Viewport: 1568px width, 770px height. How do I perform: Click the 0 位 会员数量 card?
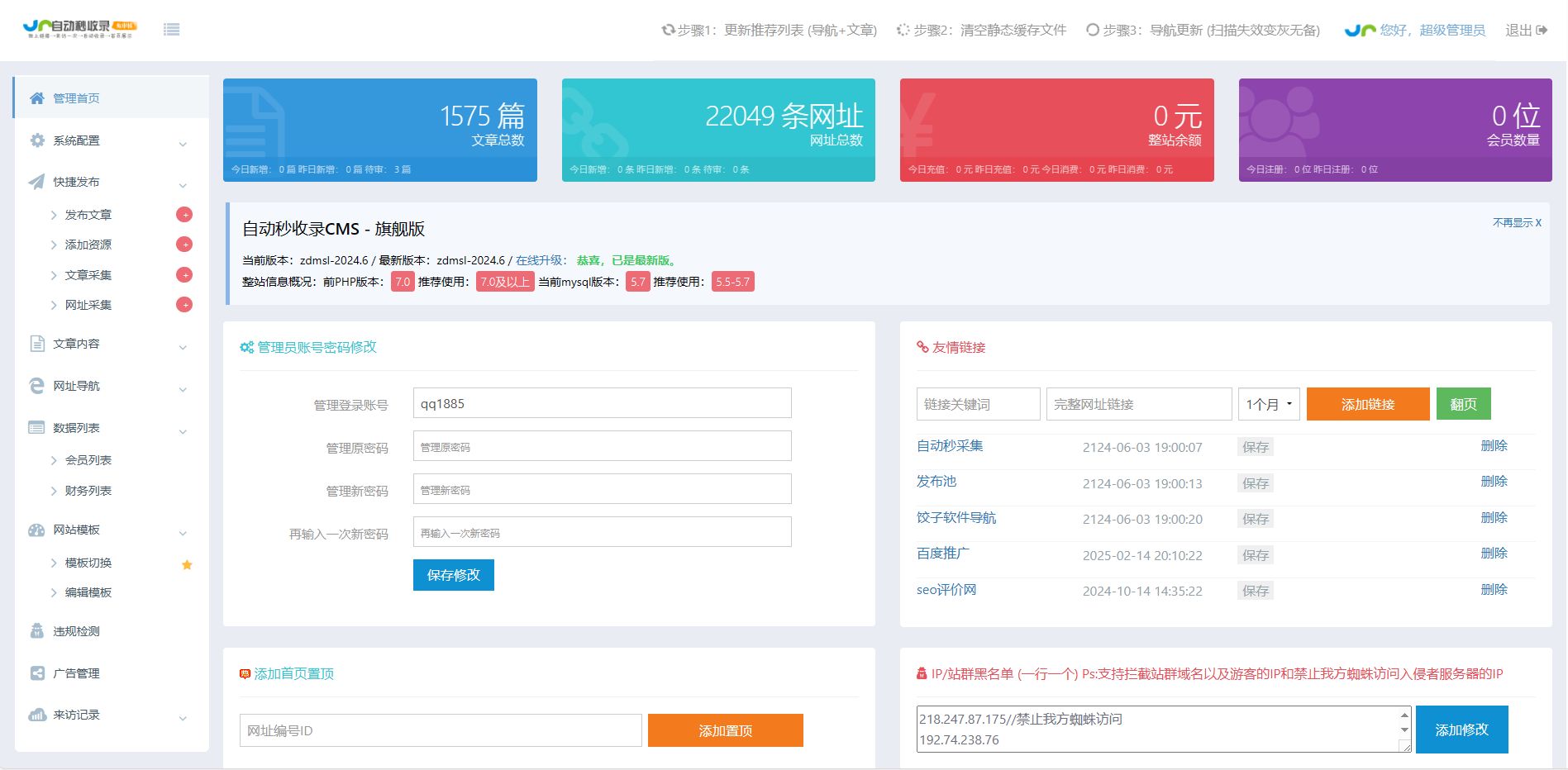pos(1395,130)
